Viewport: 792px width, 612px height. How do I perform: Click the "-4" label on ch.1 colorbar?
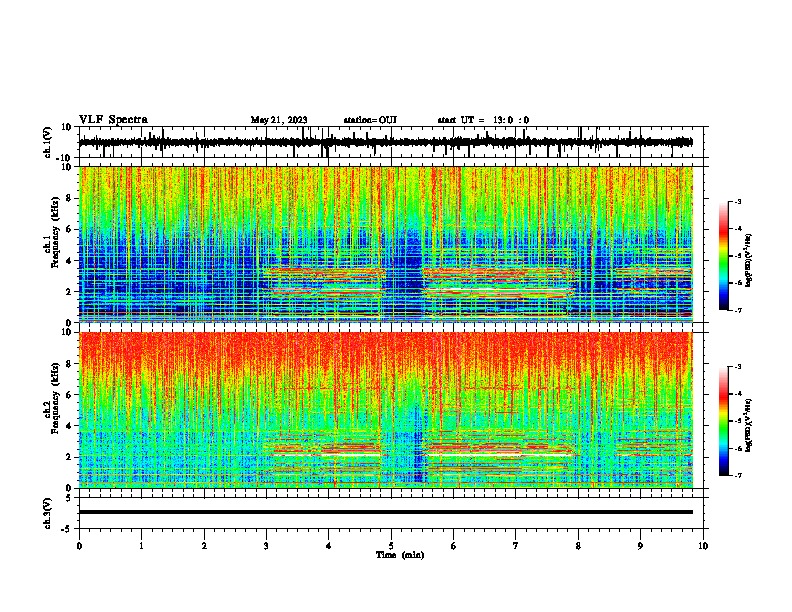[x=738, y=229]
